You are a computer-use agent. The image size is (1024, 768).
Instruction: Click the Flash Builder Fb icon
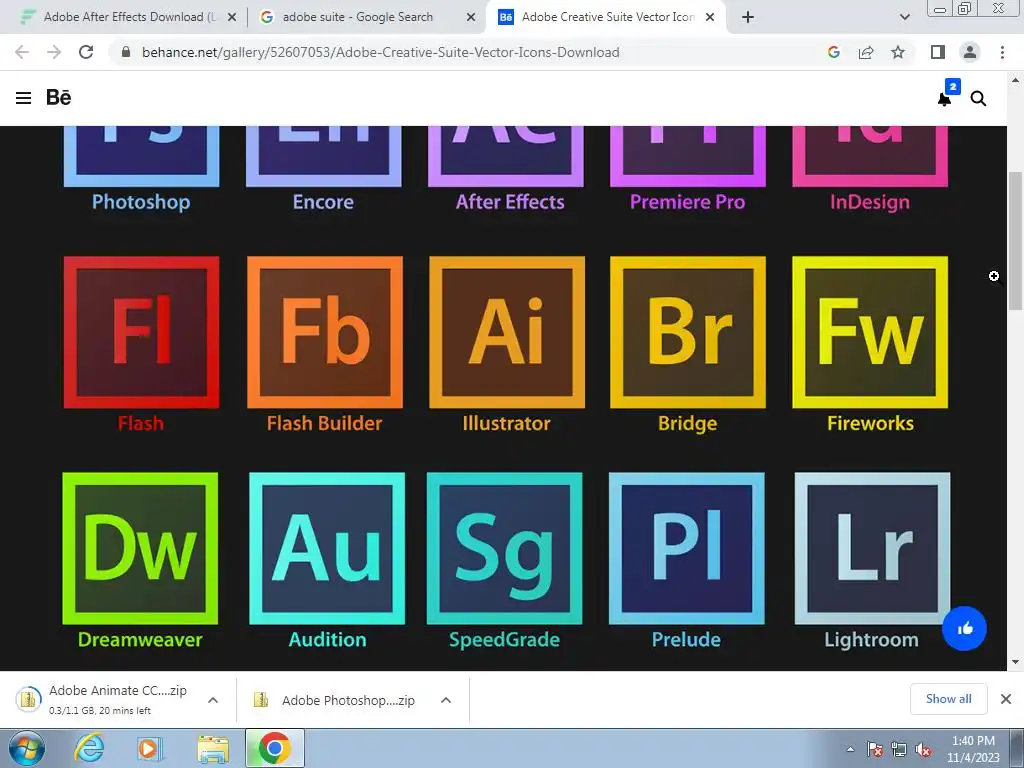pos(325,332)
